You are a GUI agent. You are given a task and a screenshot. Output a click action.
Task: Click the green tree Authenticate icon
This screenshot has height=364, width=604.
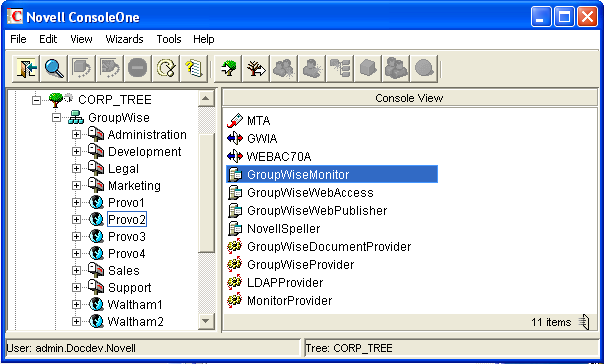228,69
